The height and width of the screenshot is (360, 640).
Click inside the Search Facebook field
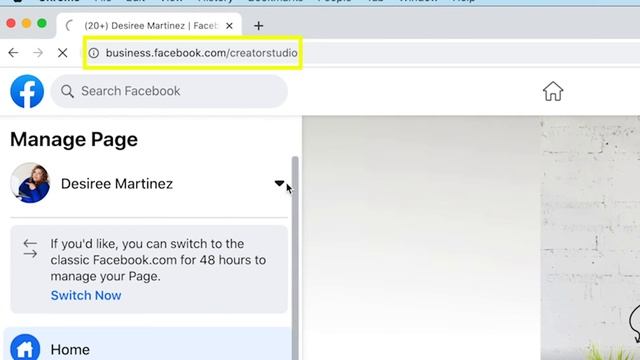169,91
